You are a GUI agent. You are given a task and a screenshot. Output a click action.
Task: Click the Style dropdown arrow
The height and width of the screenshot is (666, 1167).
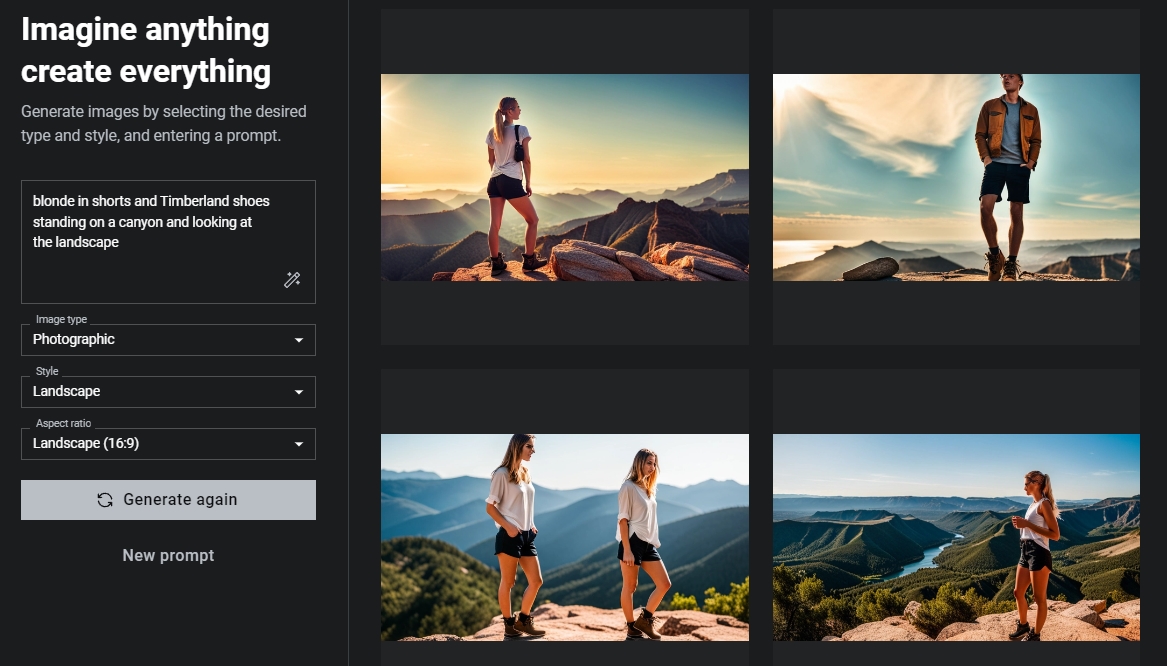coord(298,392)
